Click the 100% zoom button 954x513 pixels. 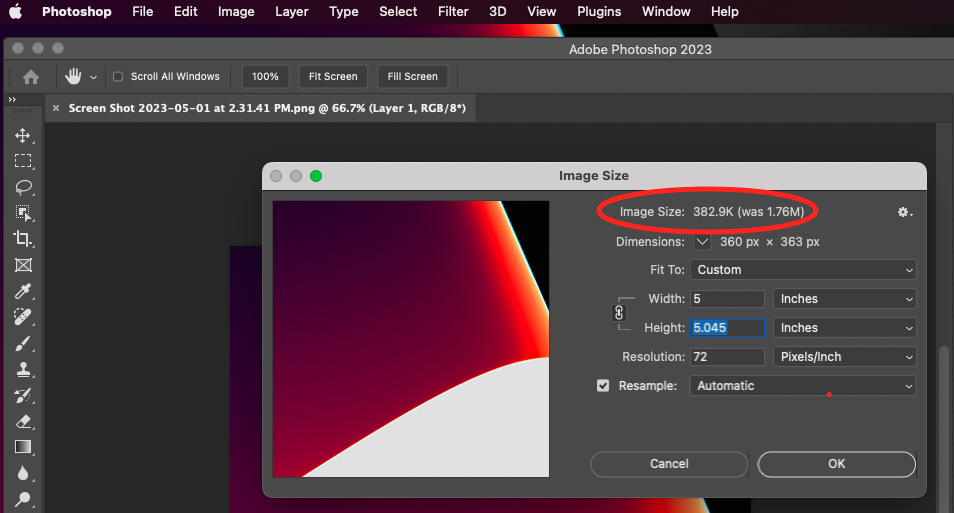click(265, 77)
